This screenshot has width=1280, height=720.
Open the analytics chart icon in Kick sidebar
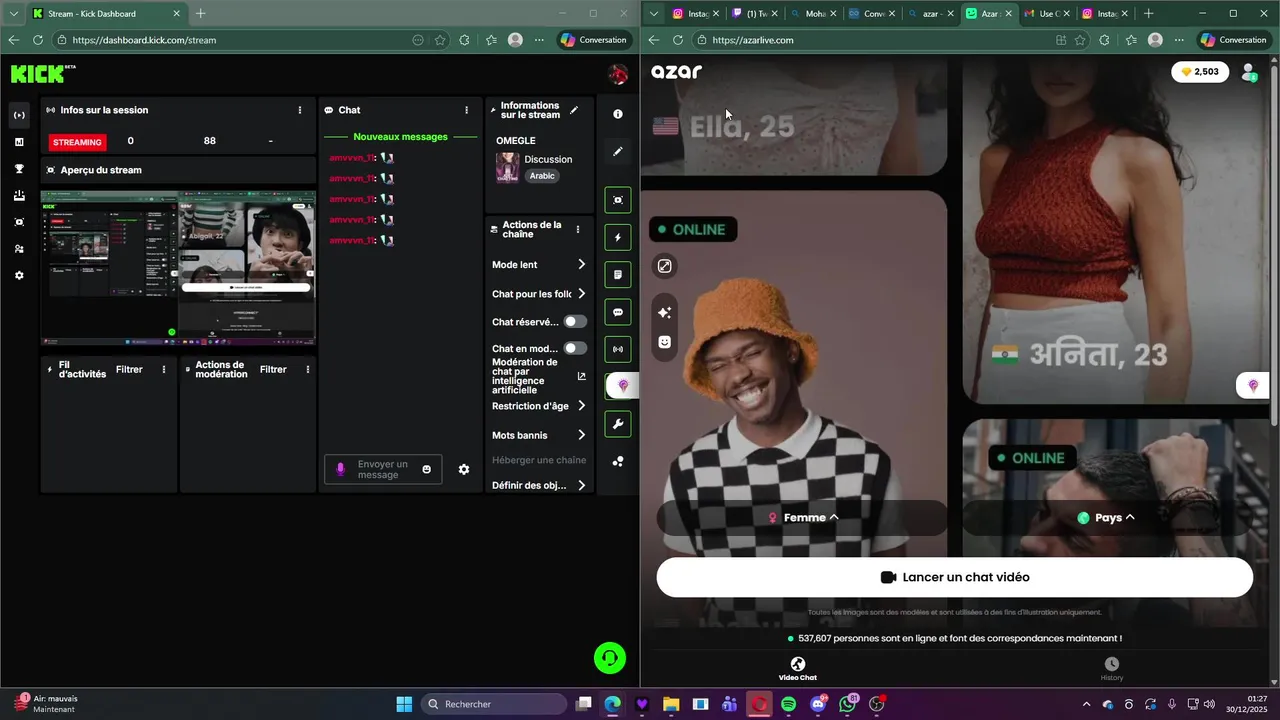point(19,142)
